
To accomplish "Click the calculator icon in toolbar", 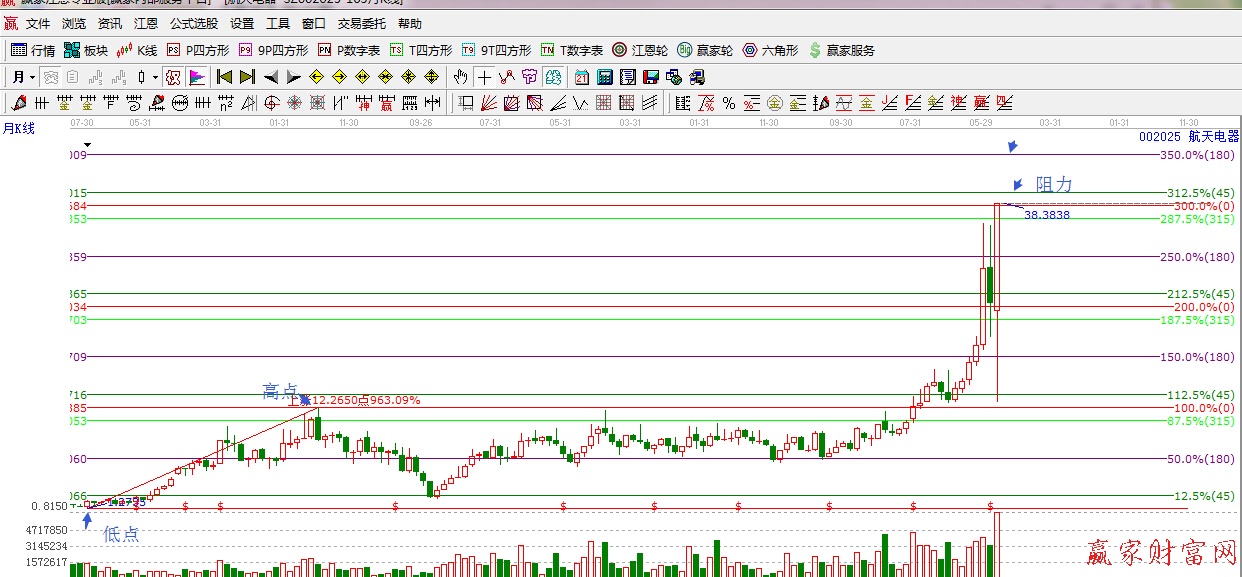I will 605,77.
